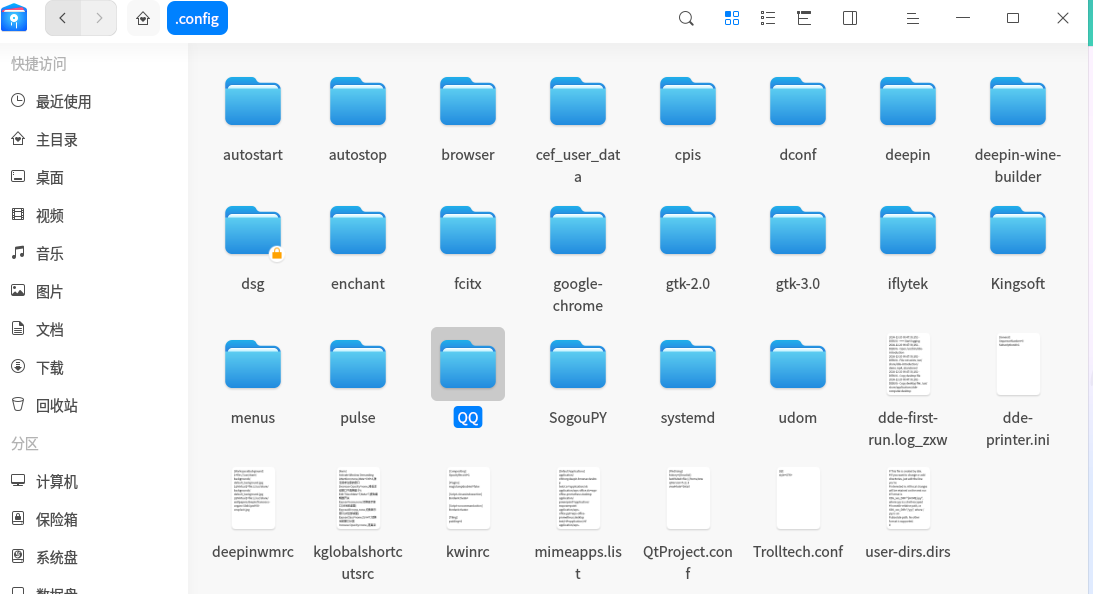The width and height of the screenshot is (1093, 594).
Task: Go forward with the right arrow
Action: pyautogui.click(x=99, y=18)
